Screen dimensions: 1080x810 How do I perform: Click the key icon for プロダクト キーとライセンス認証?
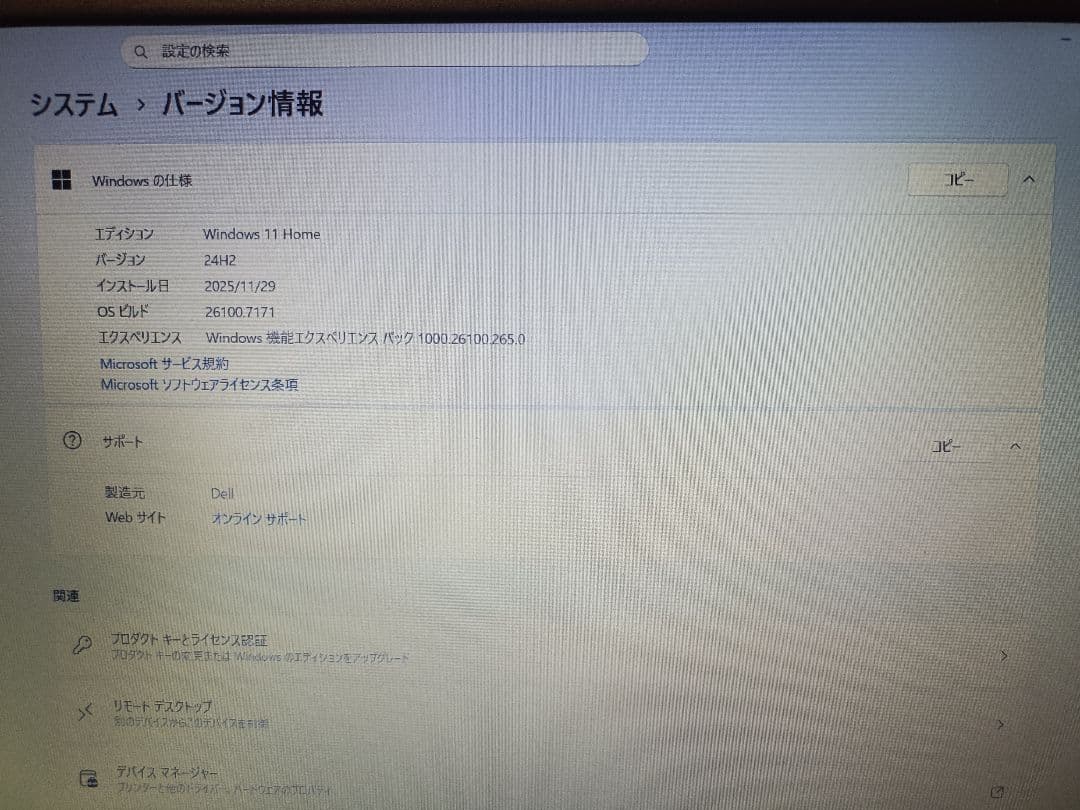coord(84,645)
